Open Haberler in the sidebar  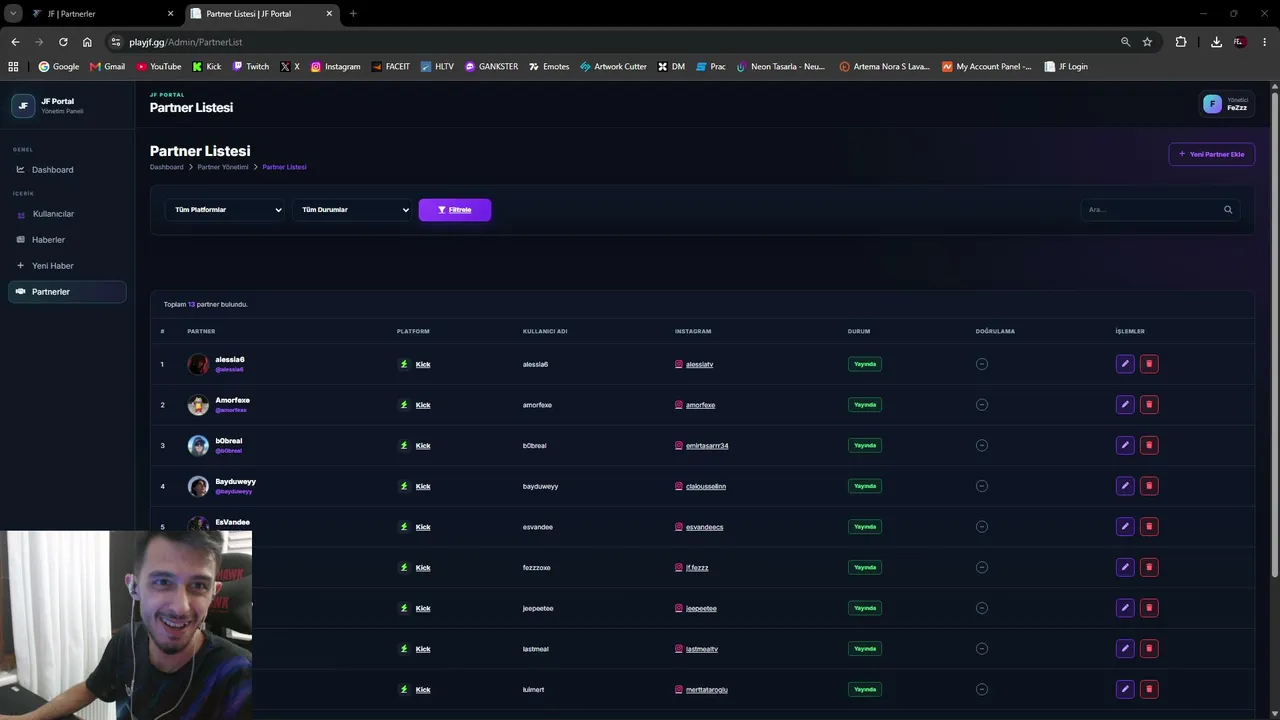pyautogui.click(x=67, y=240)
